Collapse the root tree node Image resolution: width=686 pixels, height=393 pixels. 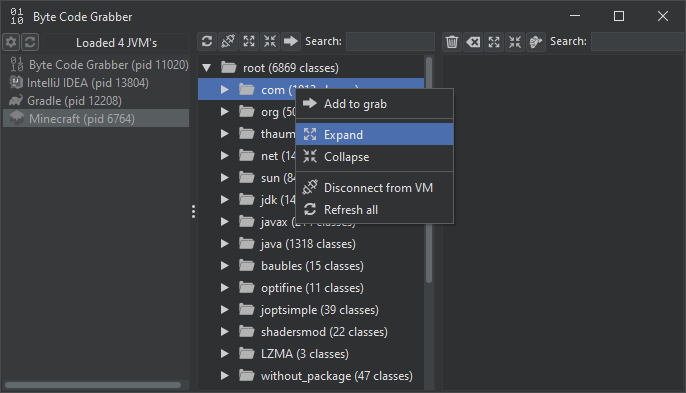point(207,68)
